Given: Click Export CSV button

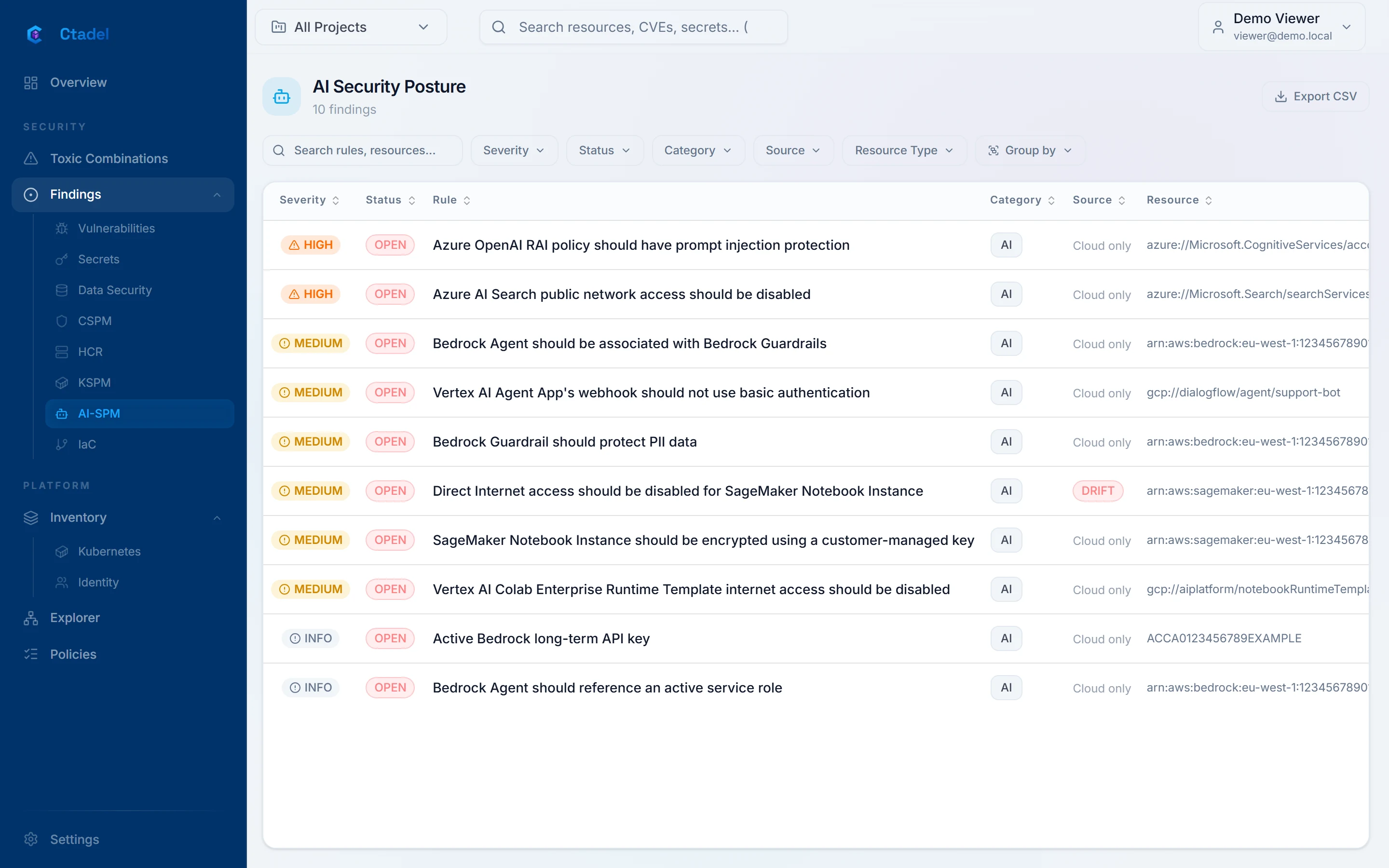Looking at the screenshot, I should tap(1315, 96).
